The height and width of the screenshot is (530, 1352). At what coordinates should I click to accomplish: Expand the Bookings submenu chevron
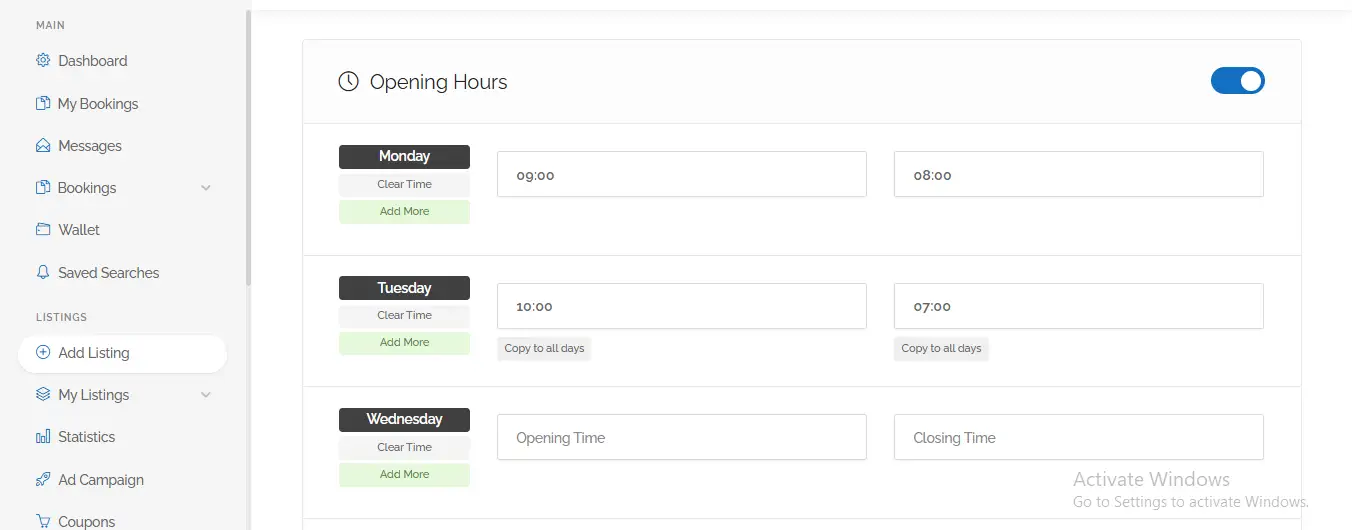pos(206,188)
